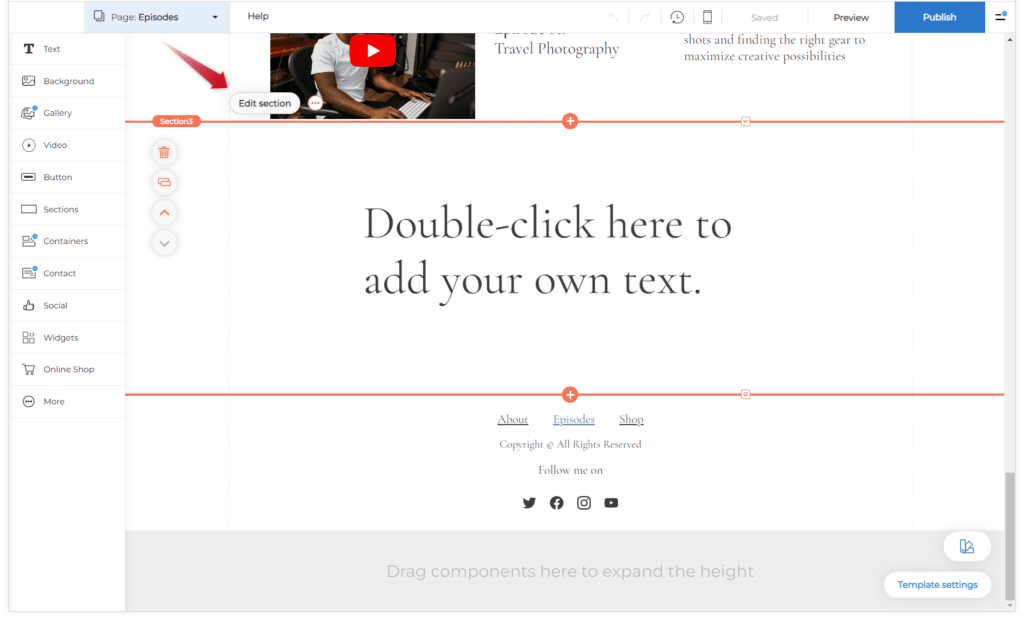Image resolution: width=1024 pixels, height=620 pixels.
Task: Open the Episodes footer link
Action: (573, 419)
